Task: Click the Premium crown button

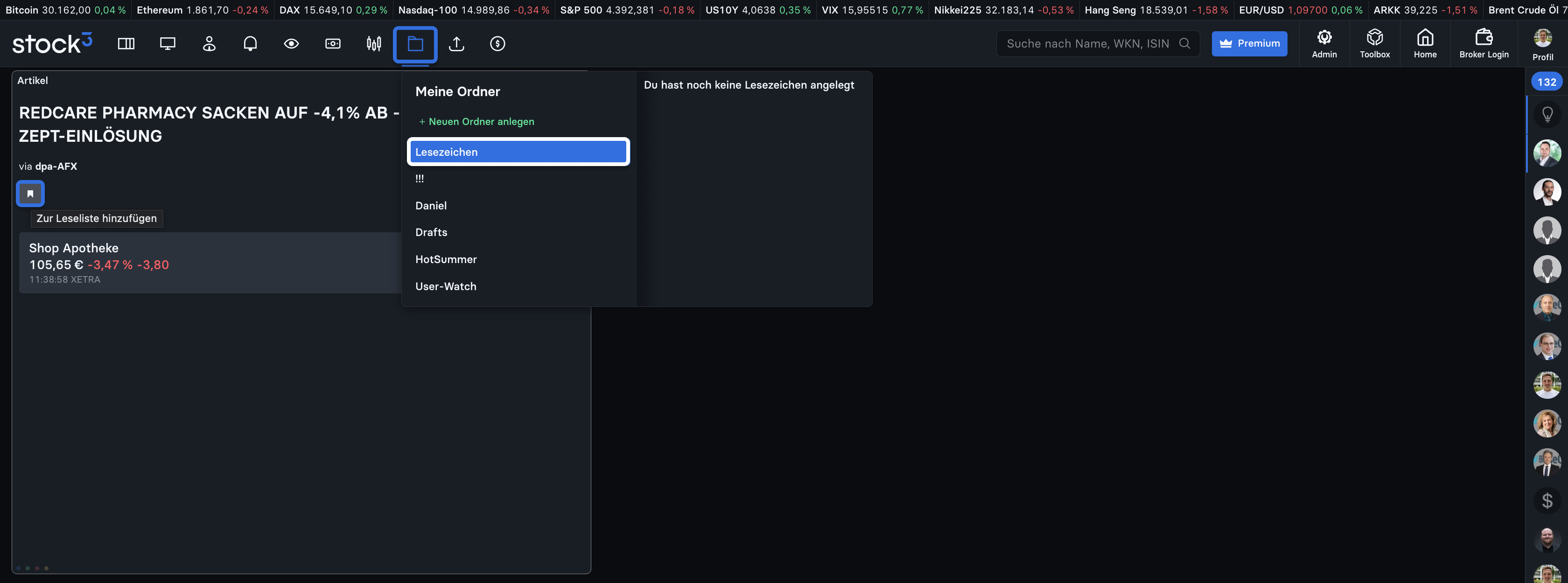Action: coord(1249,43)
